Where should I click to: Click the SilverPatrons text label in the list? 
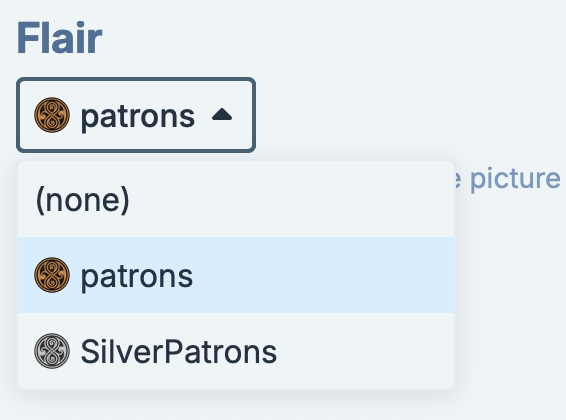click(x=179, y=351)
